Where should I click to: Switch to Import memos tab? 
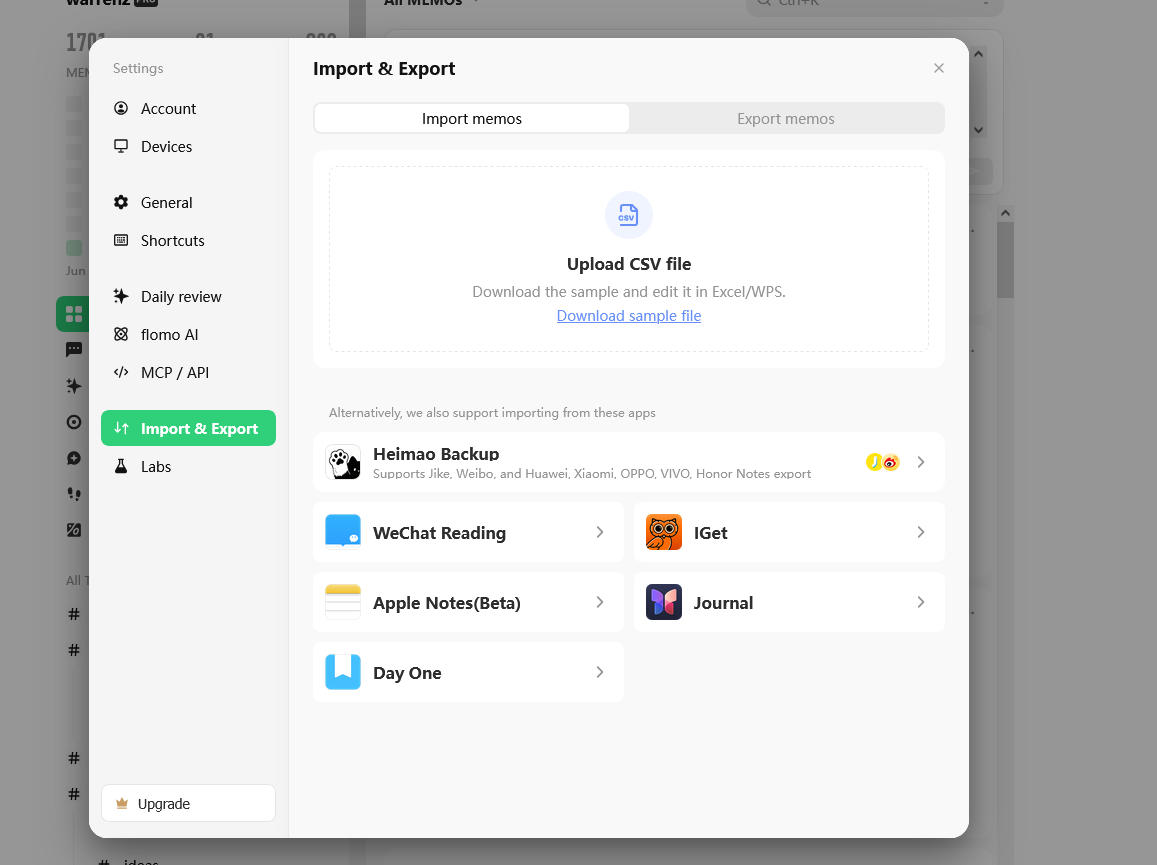click(x=472, y=119)
